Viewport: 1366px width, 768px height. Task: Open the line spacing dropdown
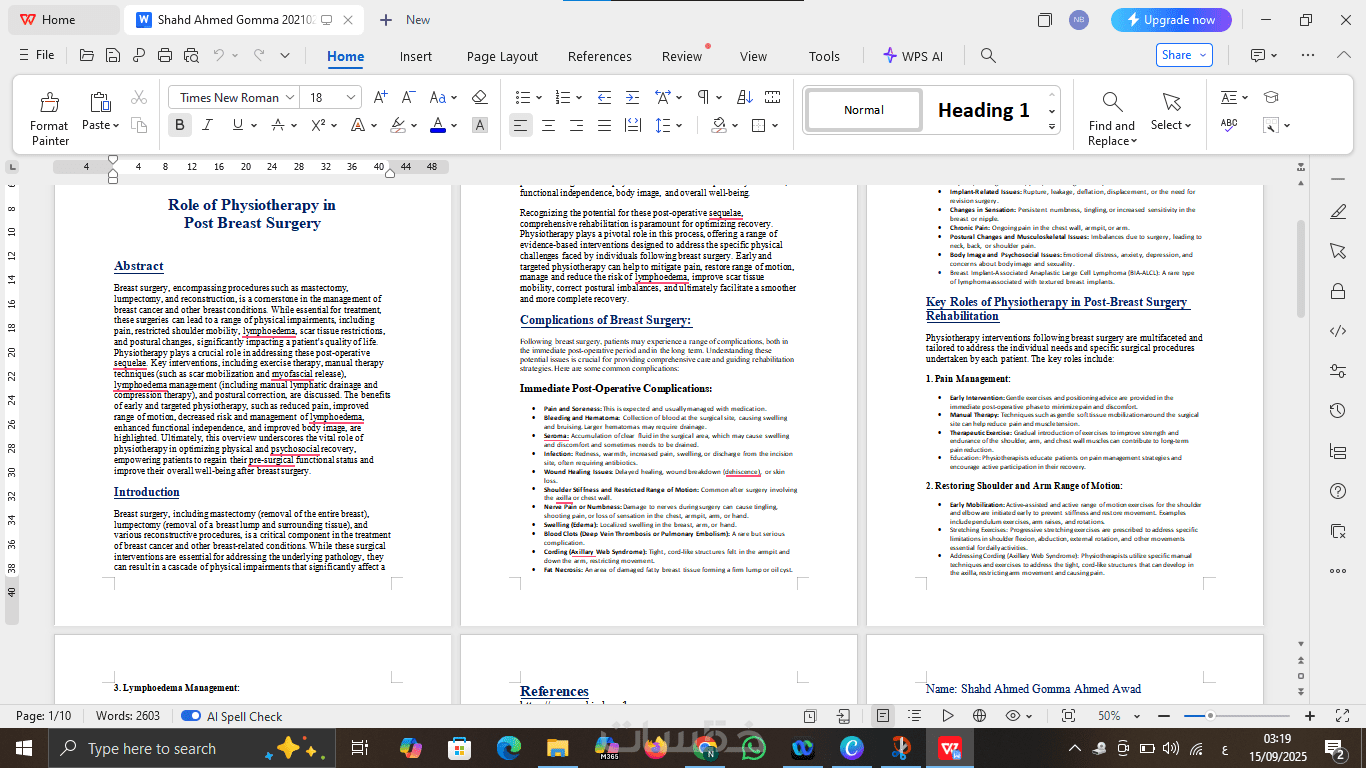pyautogui.click(x=680, y=125)
